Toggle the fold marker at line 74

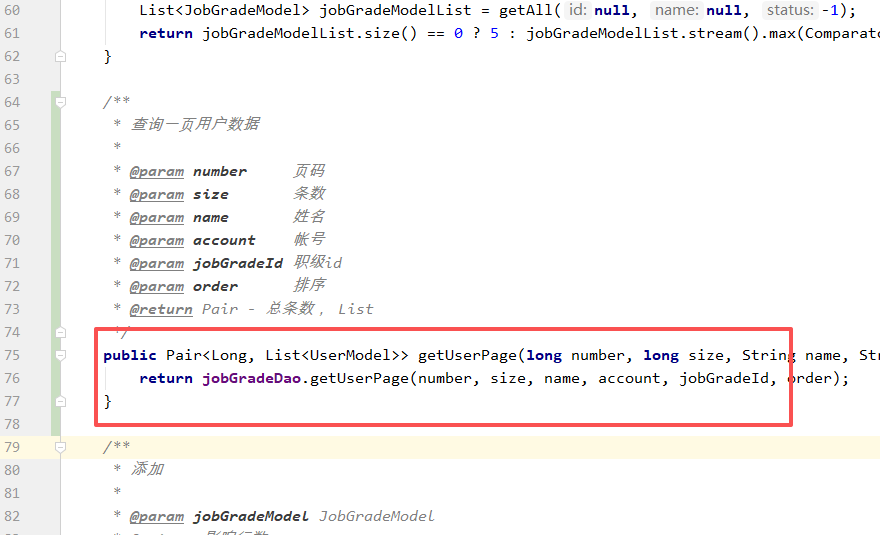coord(61,332)
